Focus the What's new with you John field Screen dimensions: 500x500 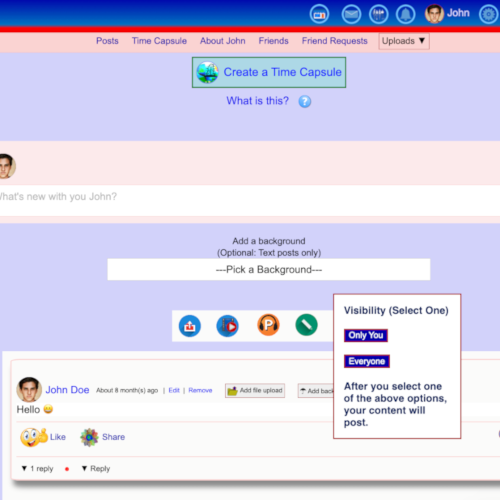250,200
